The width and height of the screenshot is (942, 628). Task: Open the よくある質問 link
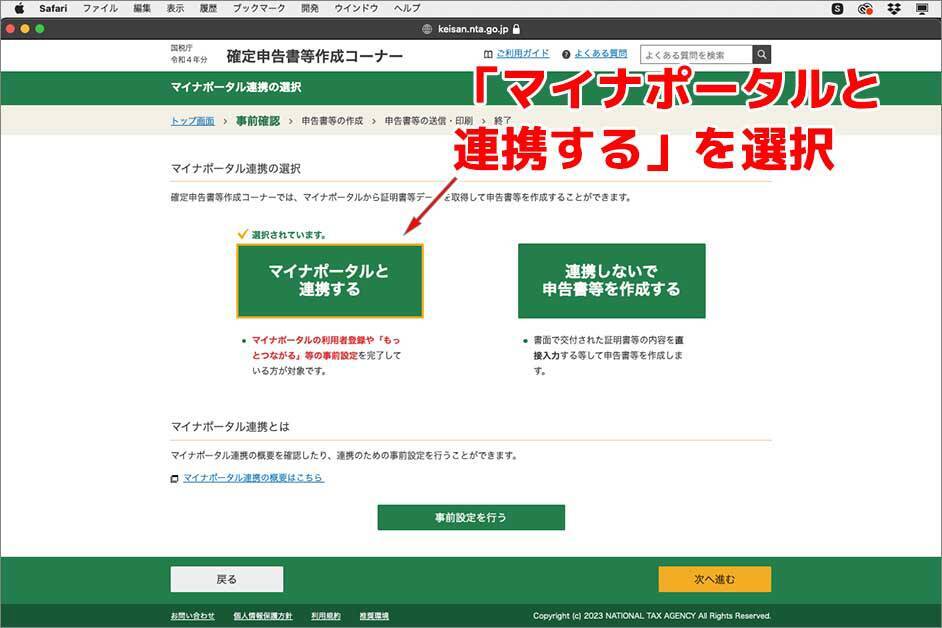click(600, 53)
